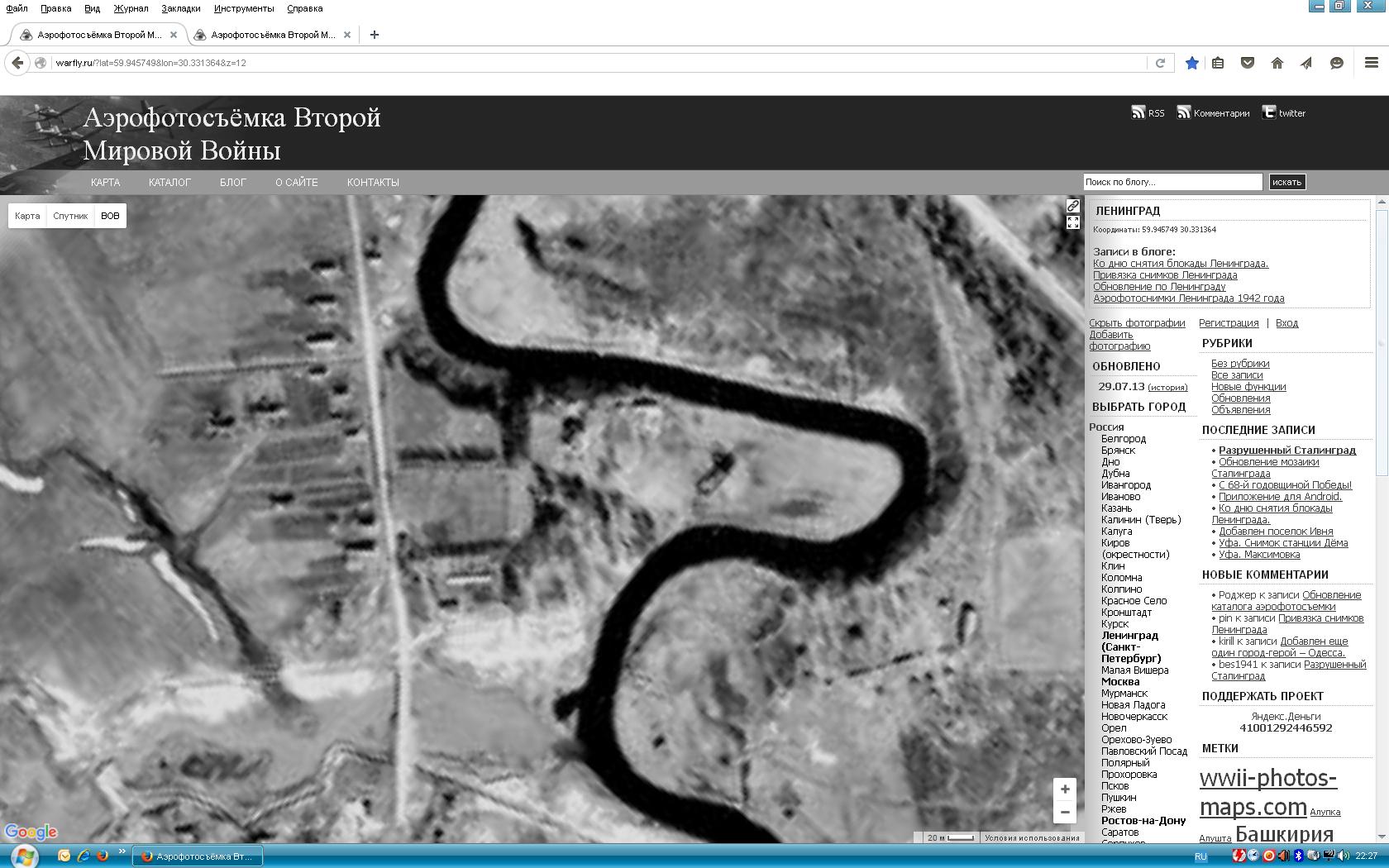Click the map permalink chain icon
The height and width of the screenshot is (868, 1389).
coord(1072,205)
